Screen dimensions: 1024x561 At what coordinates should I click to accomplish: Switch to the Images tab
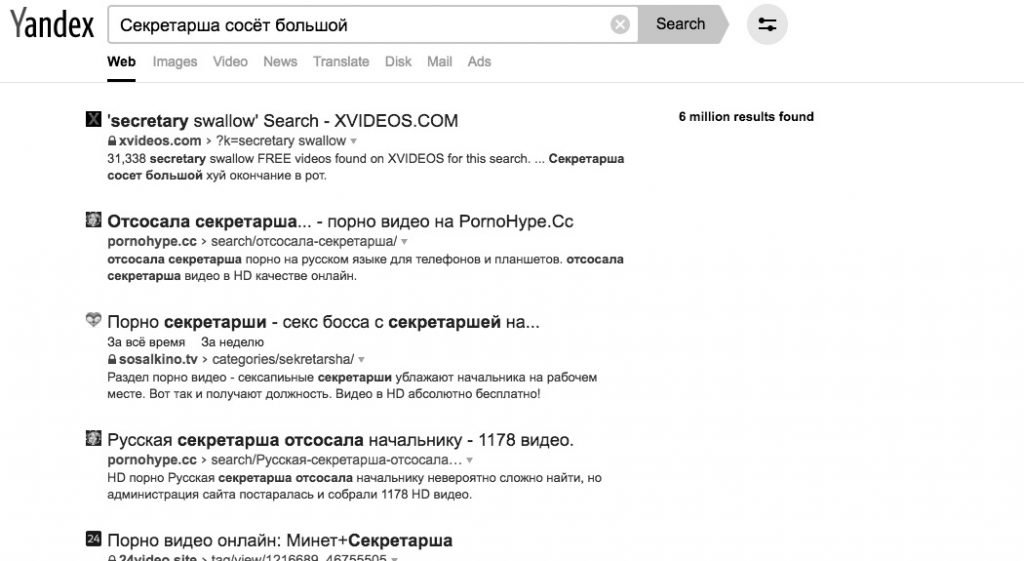click(174, 61)
